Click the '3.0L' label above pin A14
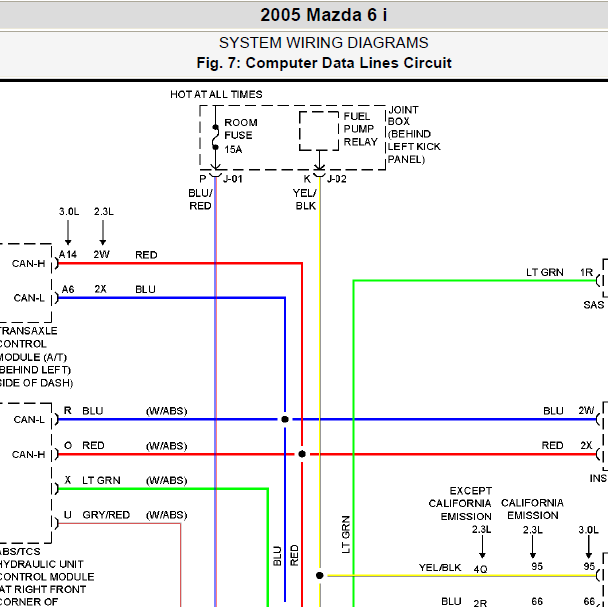Viewport: 608px width, 607px height. click(x=69, y=211)
